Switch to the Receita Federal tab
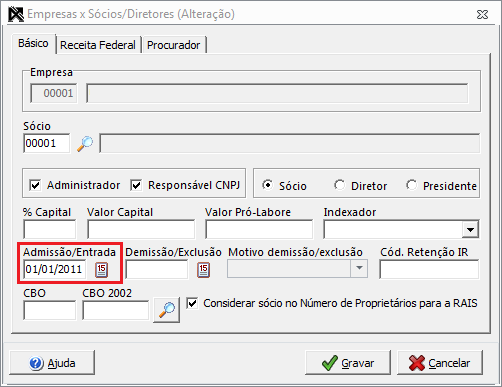502x387 pixels. click(98, 45)
